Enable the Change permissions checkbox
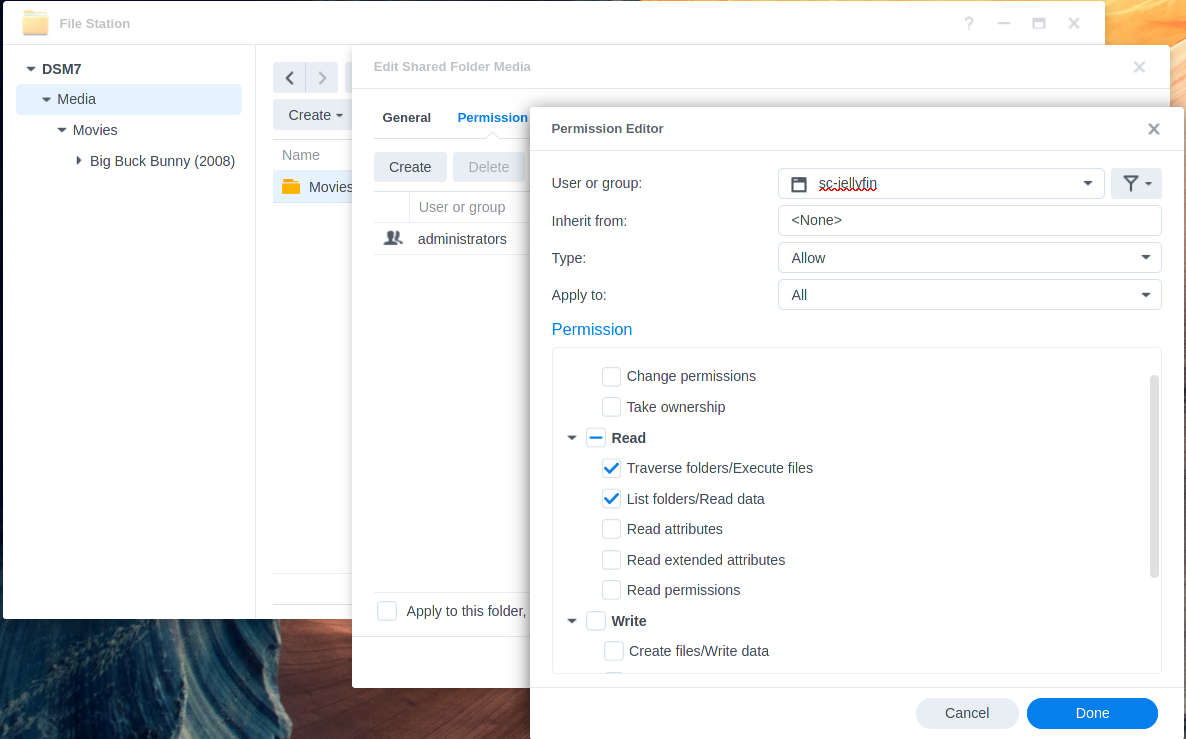 pos(611,376)
